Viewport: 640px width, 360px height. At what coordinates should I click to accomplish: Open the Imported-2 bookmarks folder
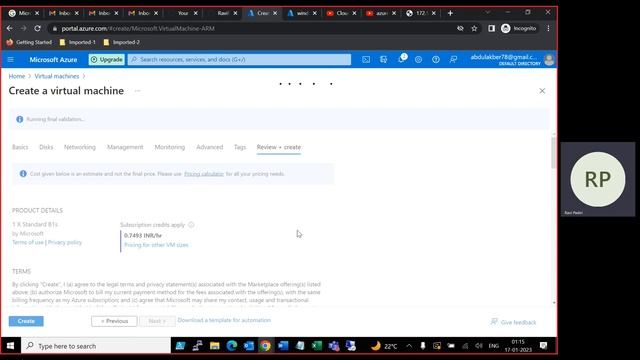(x=122, y=42)
